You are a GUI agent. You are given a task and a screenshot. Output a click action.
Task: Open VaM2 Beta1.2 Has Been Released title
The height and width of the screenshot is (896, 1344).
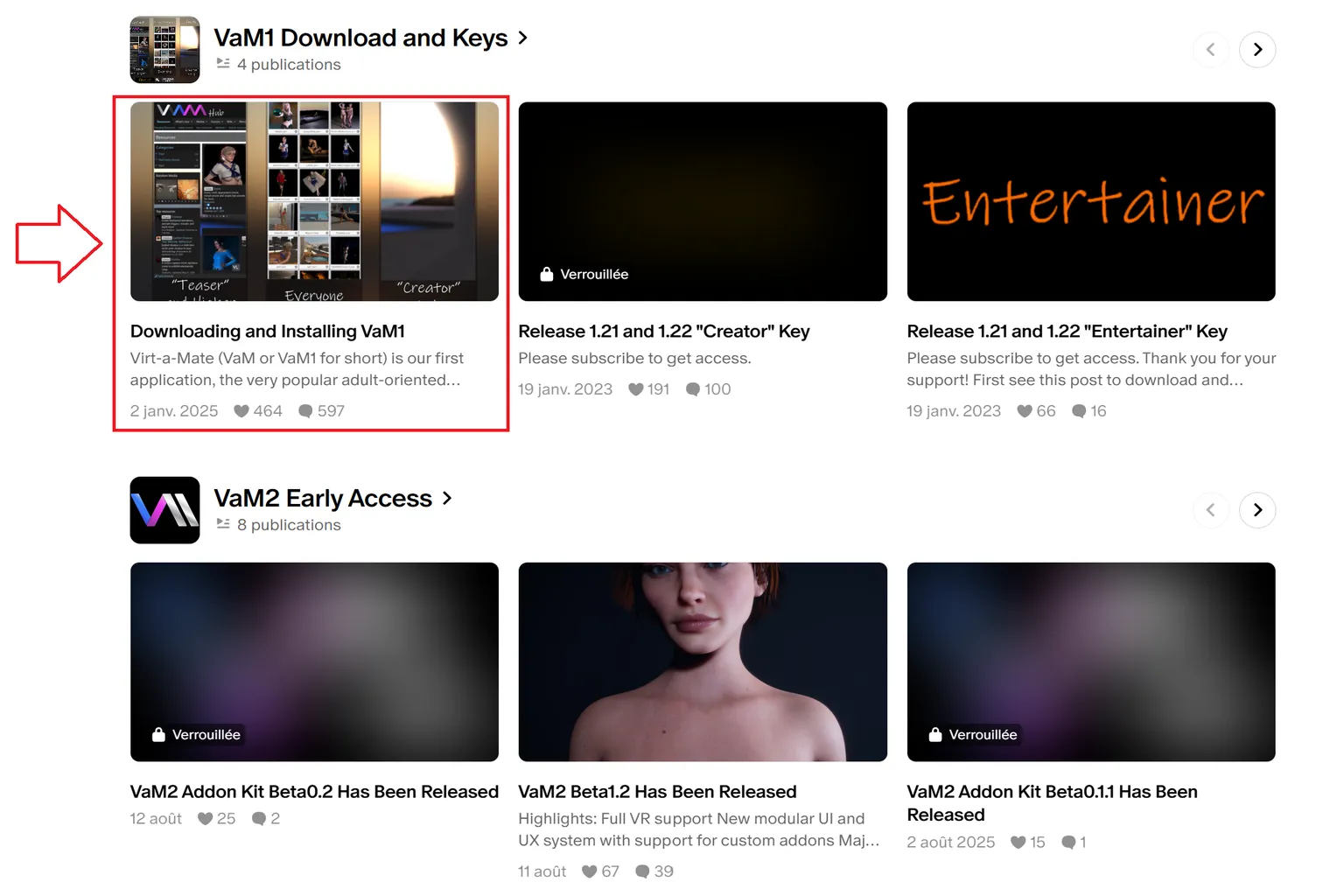(657, 792)
